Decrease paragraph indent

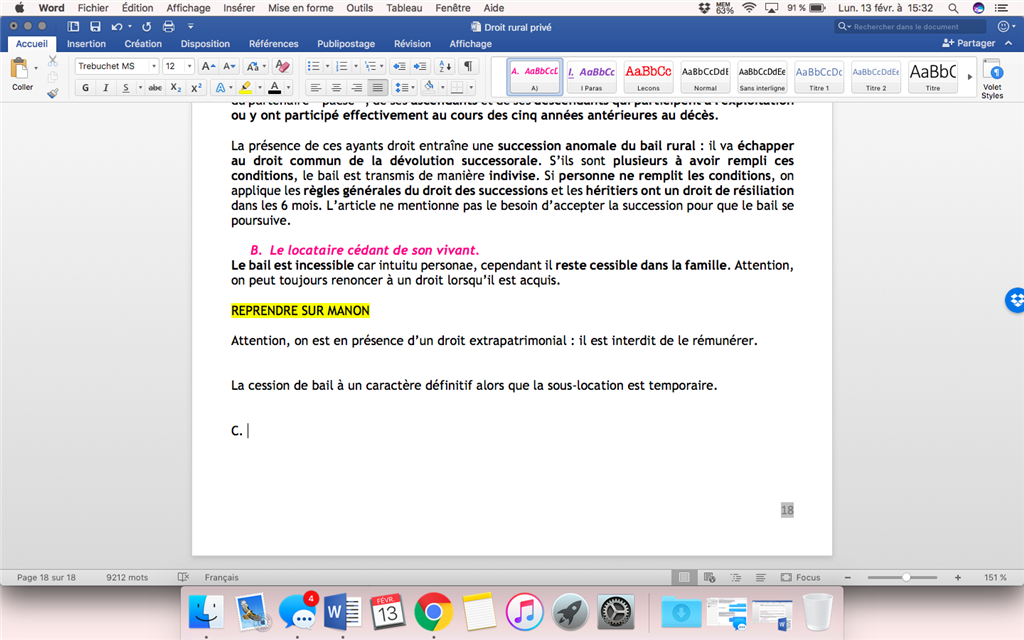coord(399,66)
